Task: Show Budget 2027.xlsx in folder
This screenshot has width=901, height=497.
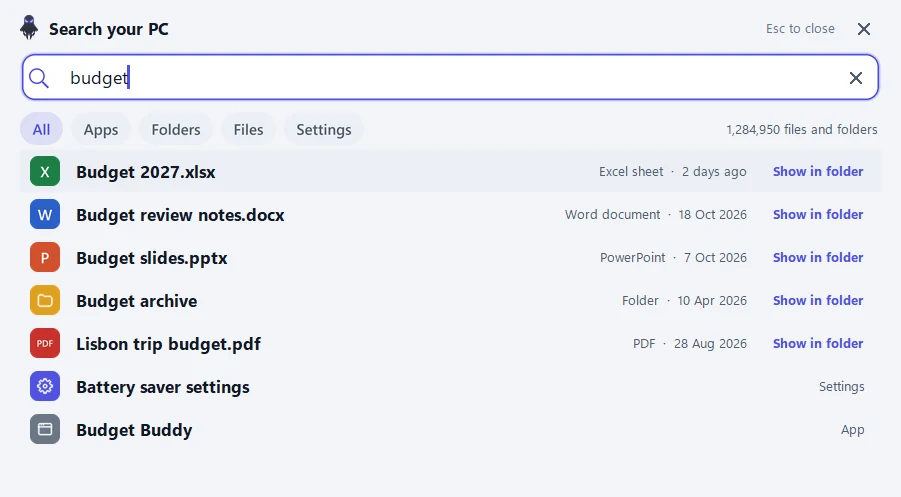Action: pyautogui.click(x=818, y=171)
